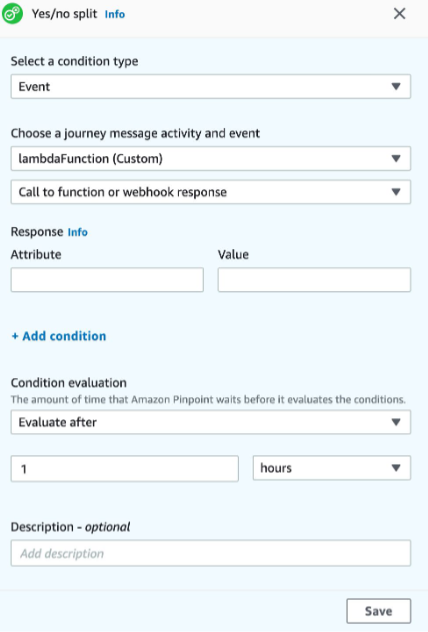Open the hours time unit dropdown
This screenshot has width=428, height=632.
(332, 468)
